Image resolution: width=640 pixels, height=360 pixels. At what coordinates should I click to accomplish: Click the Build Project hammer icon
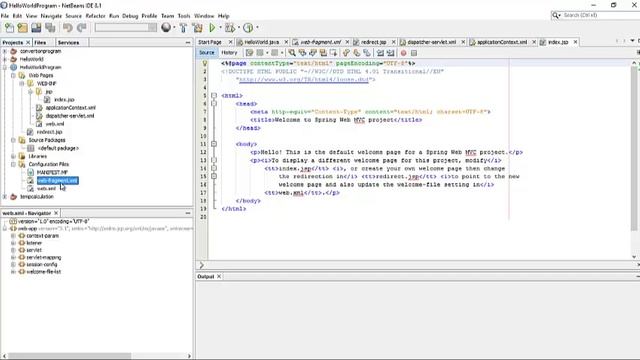(183, 28)
